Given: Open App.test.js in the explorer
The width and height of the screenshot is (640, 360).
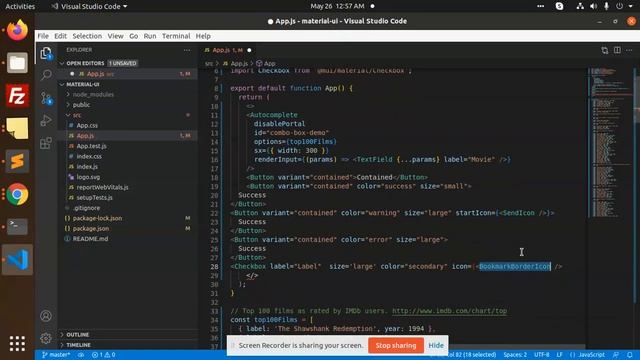Looking at the screenshot, I should point(91,146).
